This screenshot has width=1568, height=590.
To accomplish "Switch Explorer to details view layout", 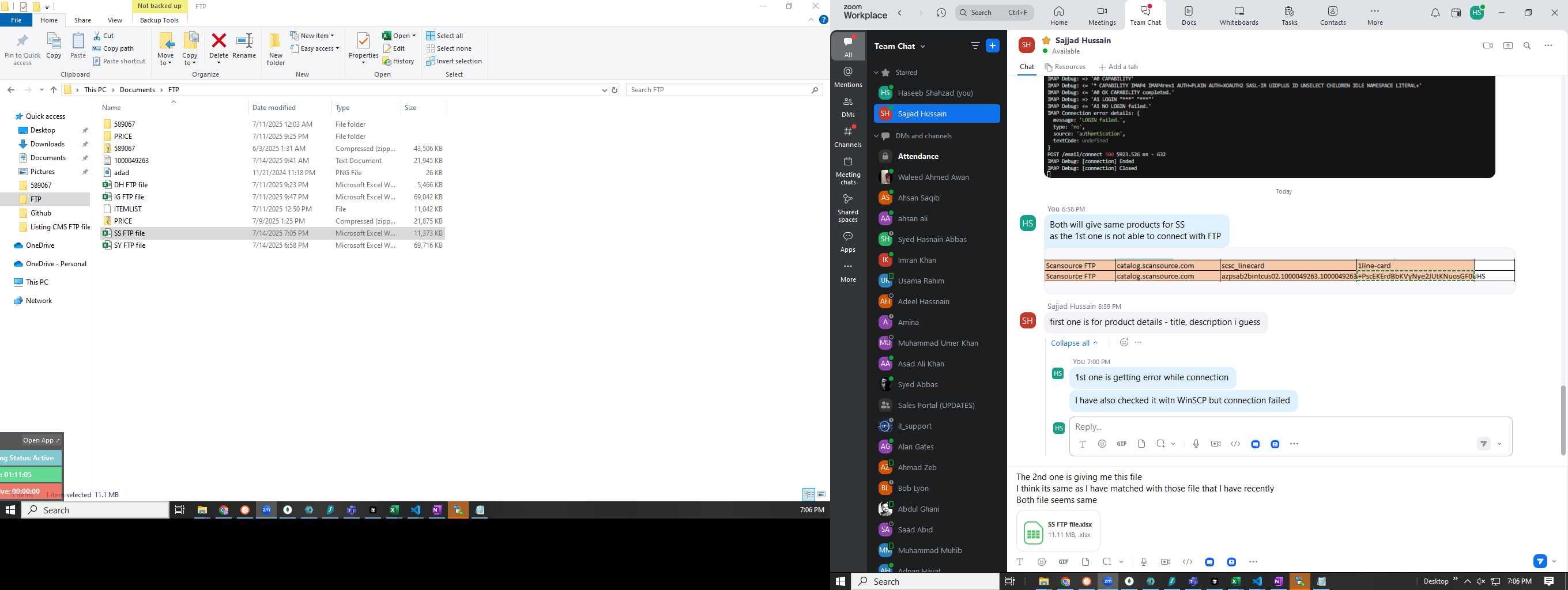I will (x=808, y=494).
